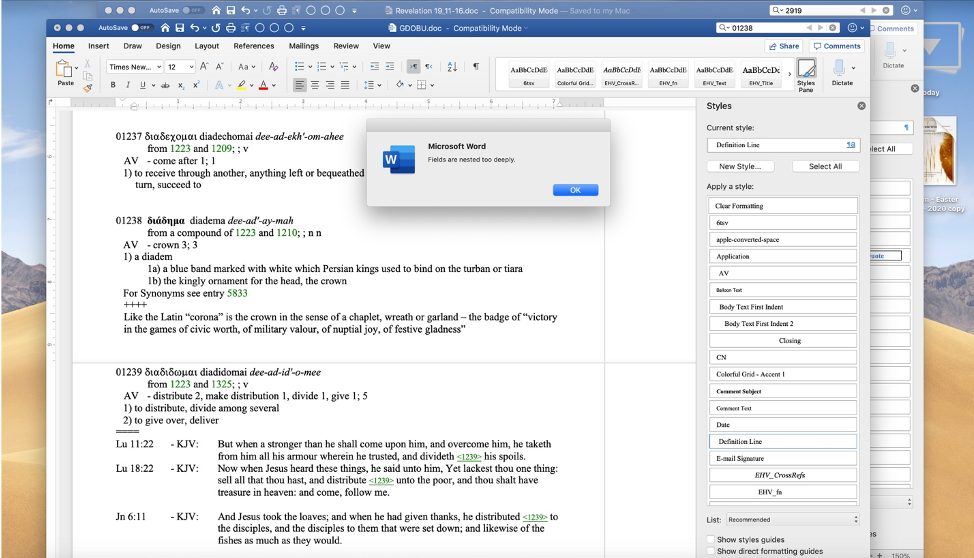The image size is (974, 558).
Task: Go to next search result for 01238
Action: click(x=821, y=28)
